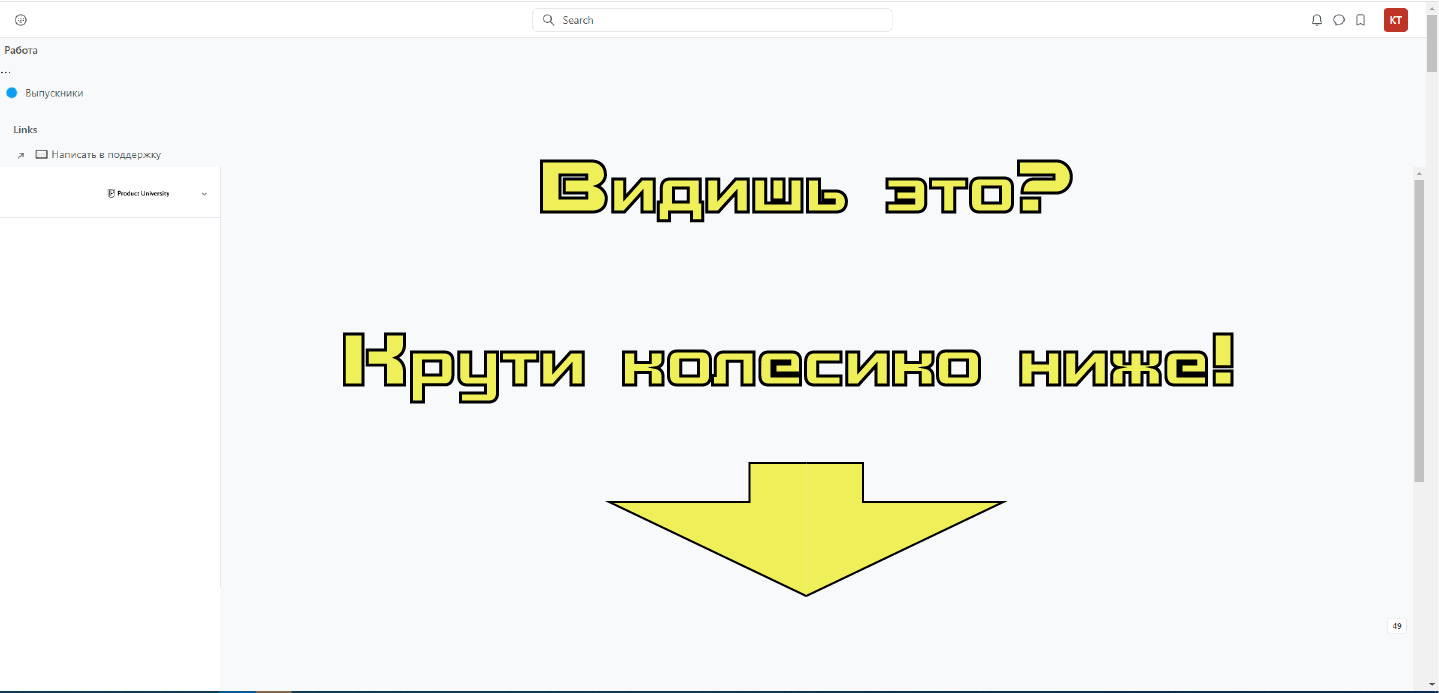Click the scrollbar up arrow

pyautogui.click(x=1418, y=171)
